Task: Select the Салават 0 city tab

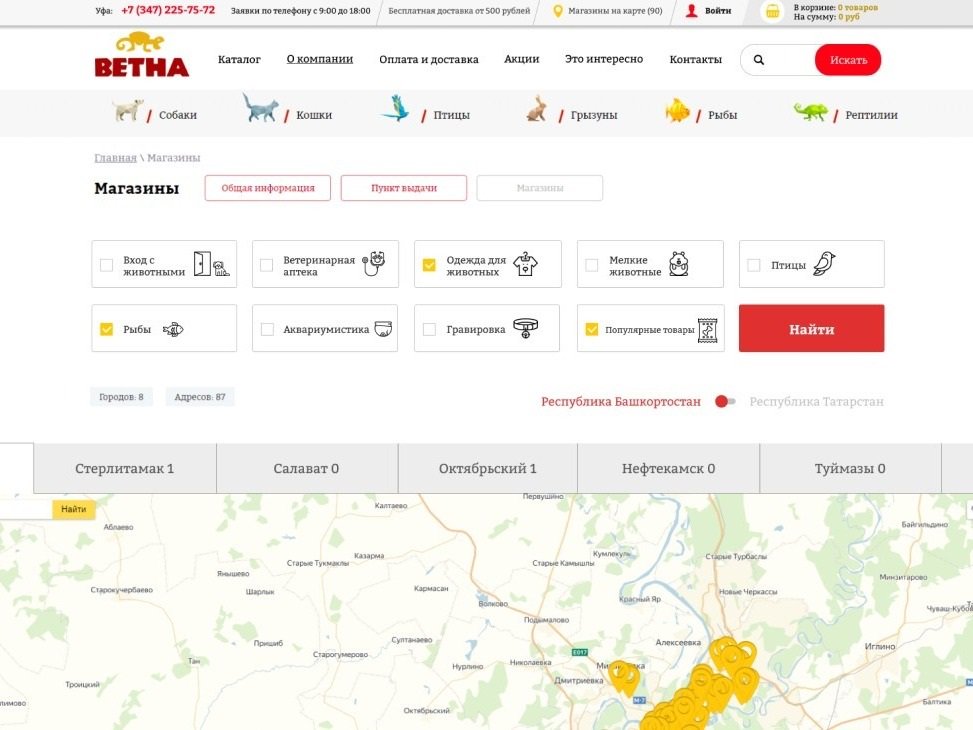Action: pyautogui.click(x=307, y=469)
